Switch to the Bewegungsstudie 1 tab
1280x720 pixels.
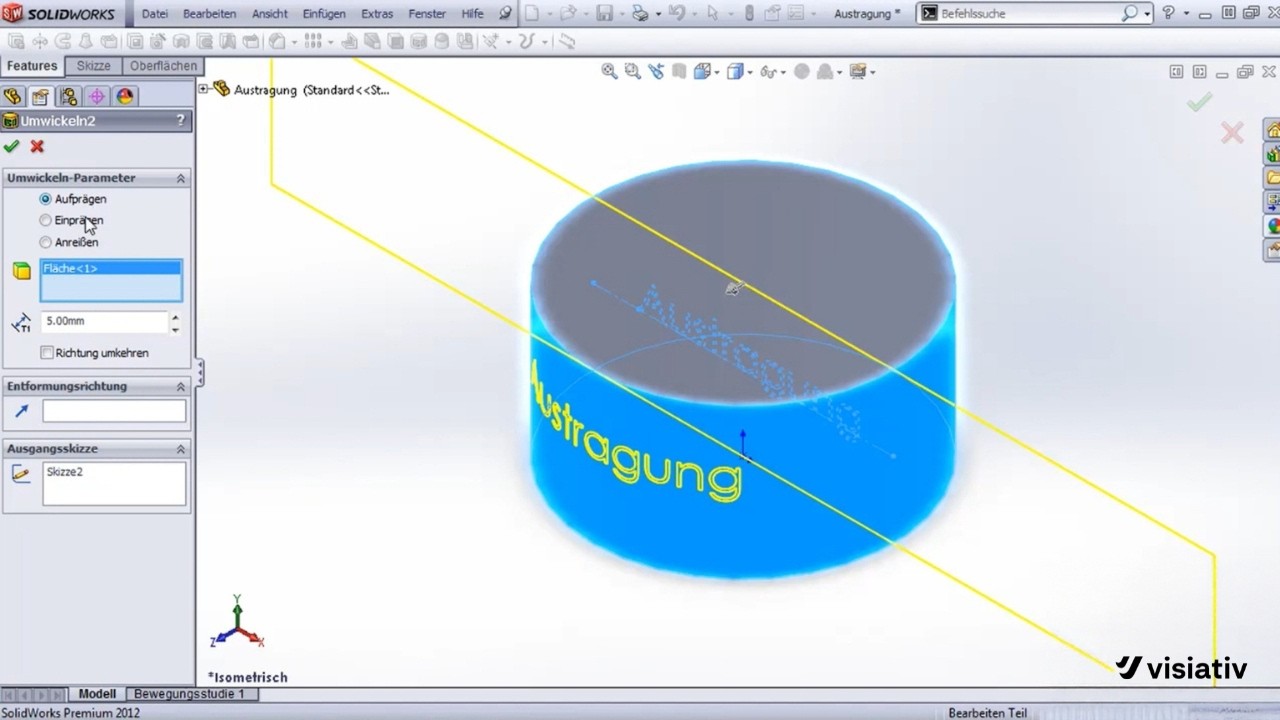pos(189,694)
